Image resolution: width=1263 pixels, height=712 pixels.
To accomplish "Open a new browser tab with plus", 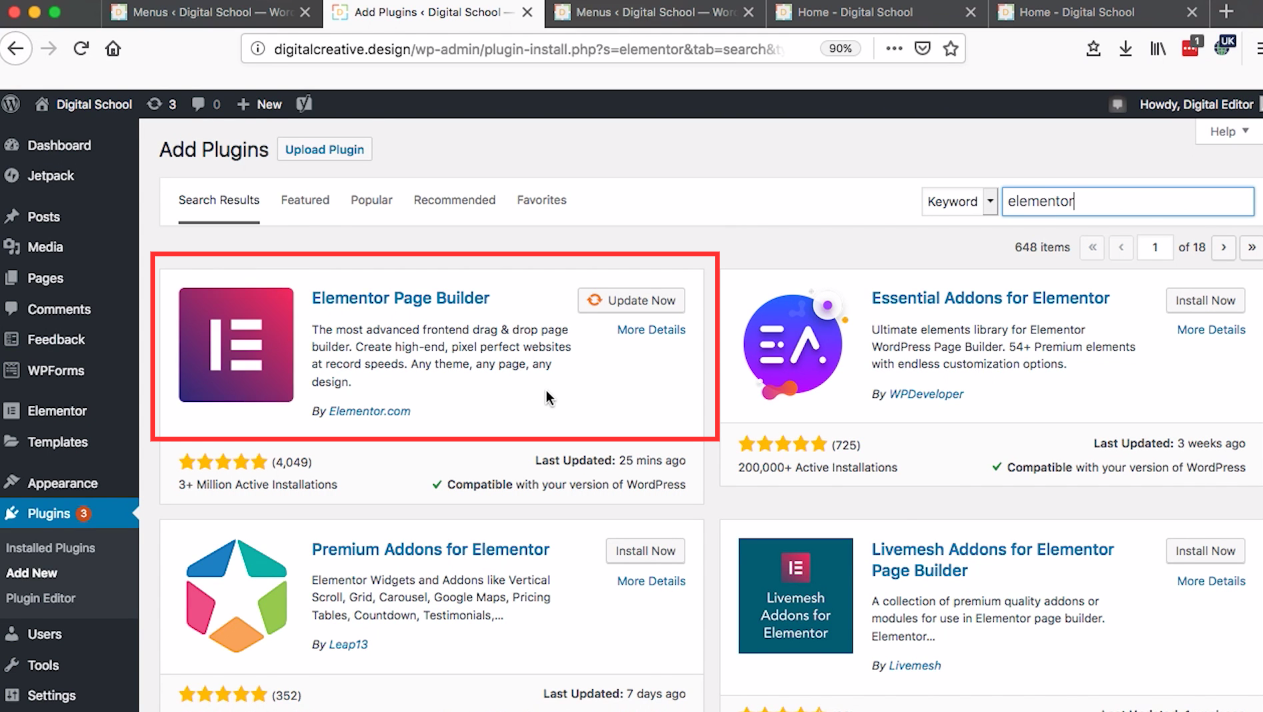I will point(1227,12).
